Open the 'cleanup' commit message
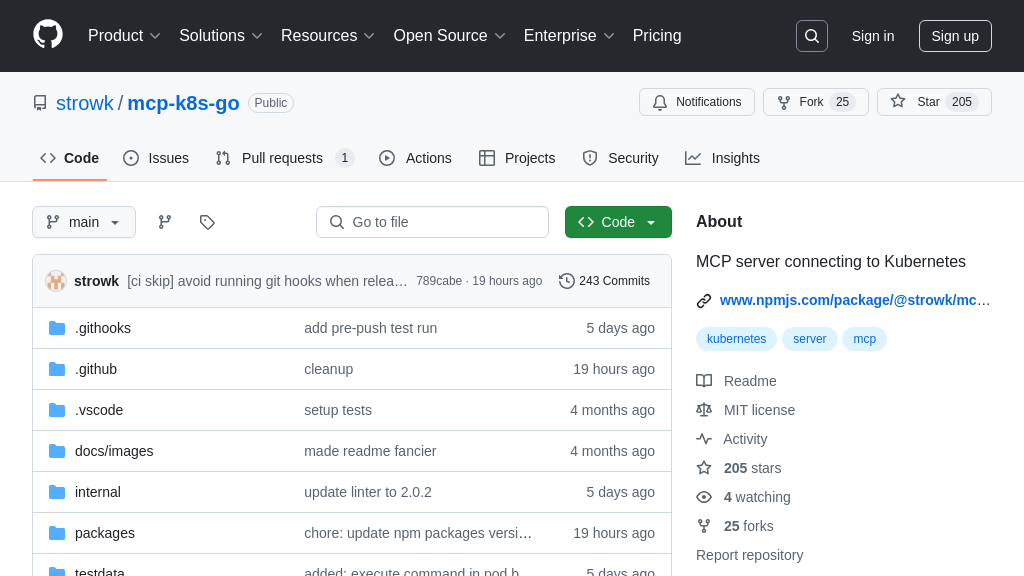This screenshot has height=576, width=1024. [328, 369]
